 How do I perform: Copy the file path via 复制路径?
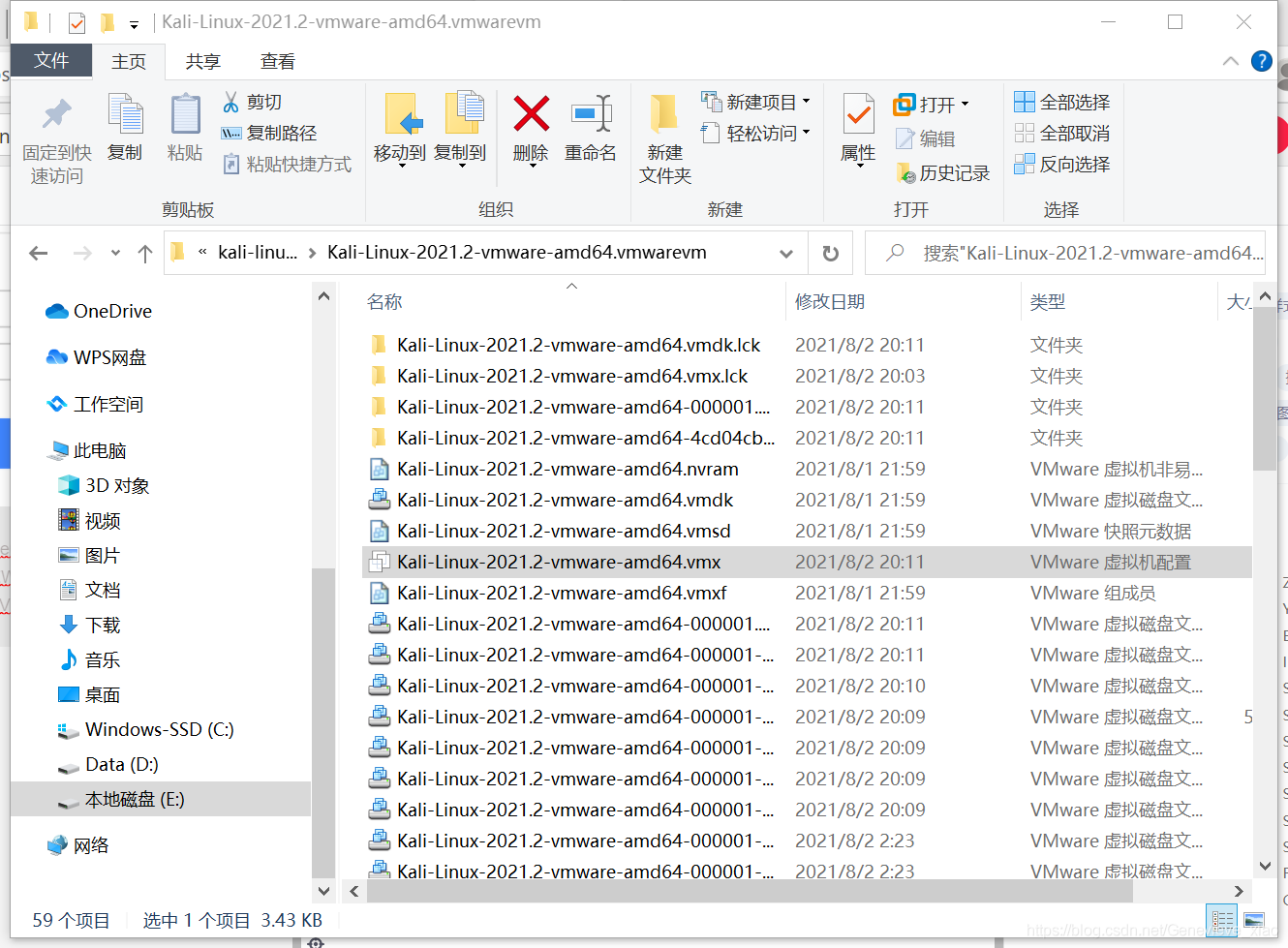tap(269, 133)
